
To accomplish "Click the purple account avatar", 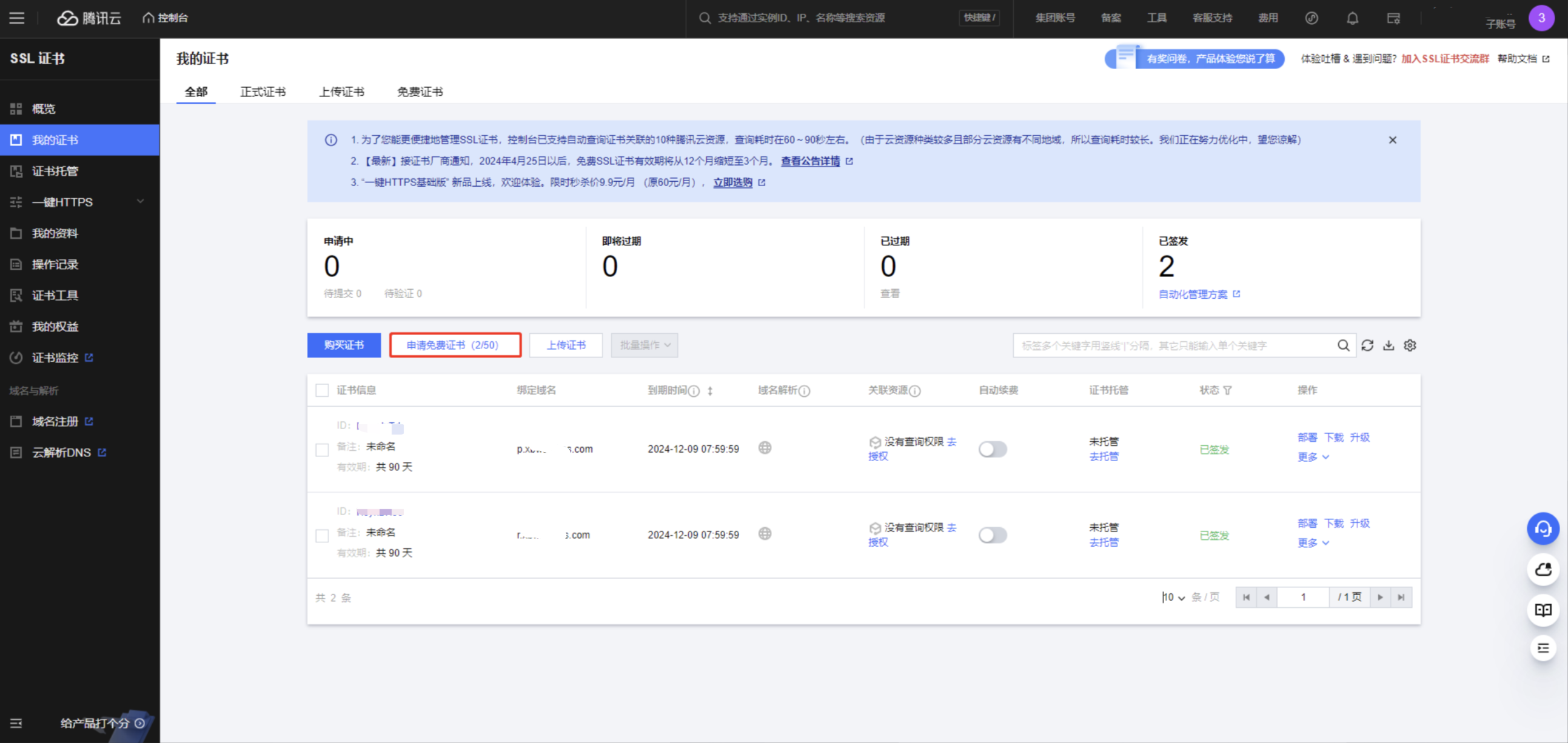I will (x=1541, y=18).
